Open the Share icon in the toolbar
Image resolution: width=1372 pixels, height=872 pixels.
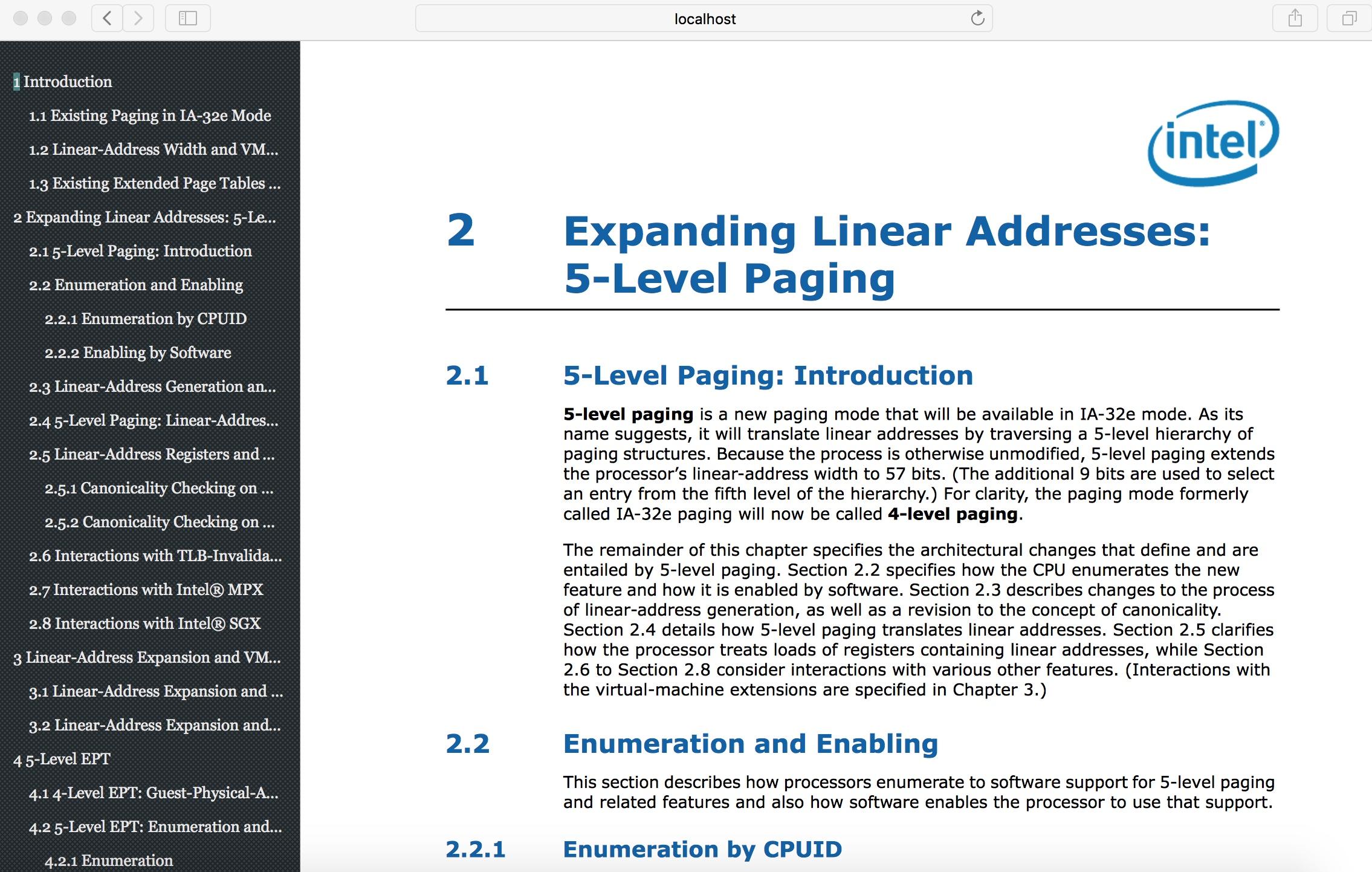click(1295, 19)
